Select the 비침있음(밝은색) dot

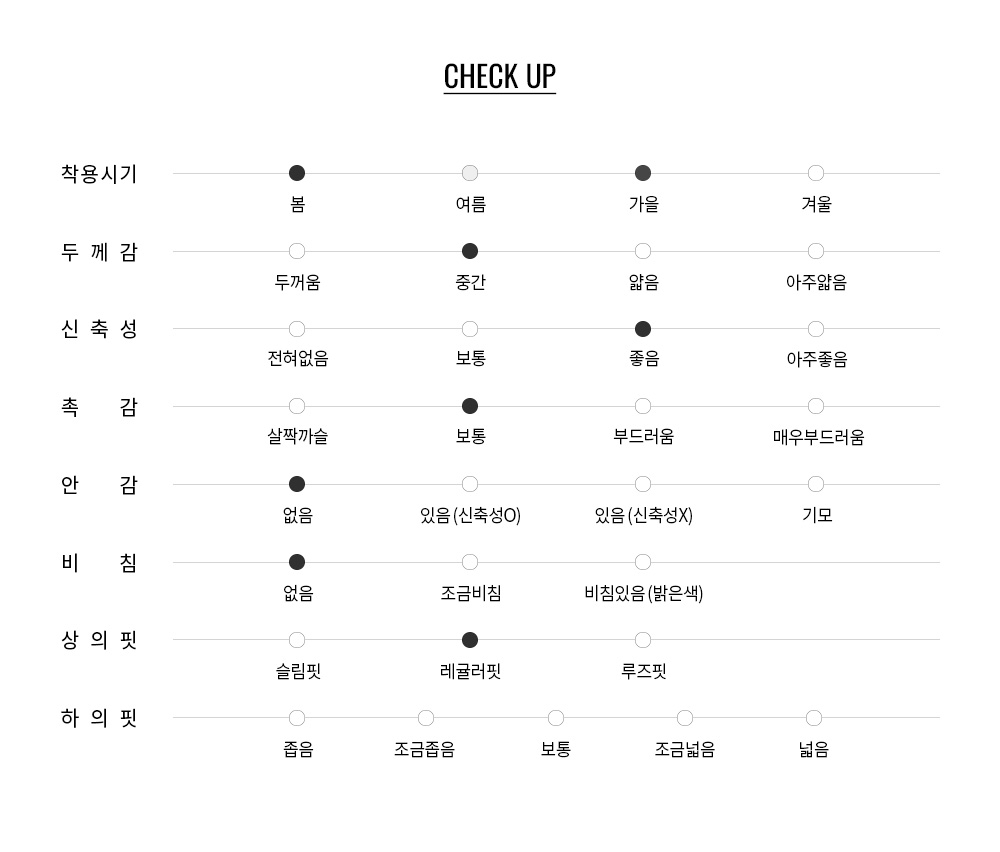click(x=643, y=562)
